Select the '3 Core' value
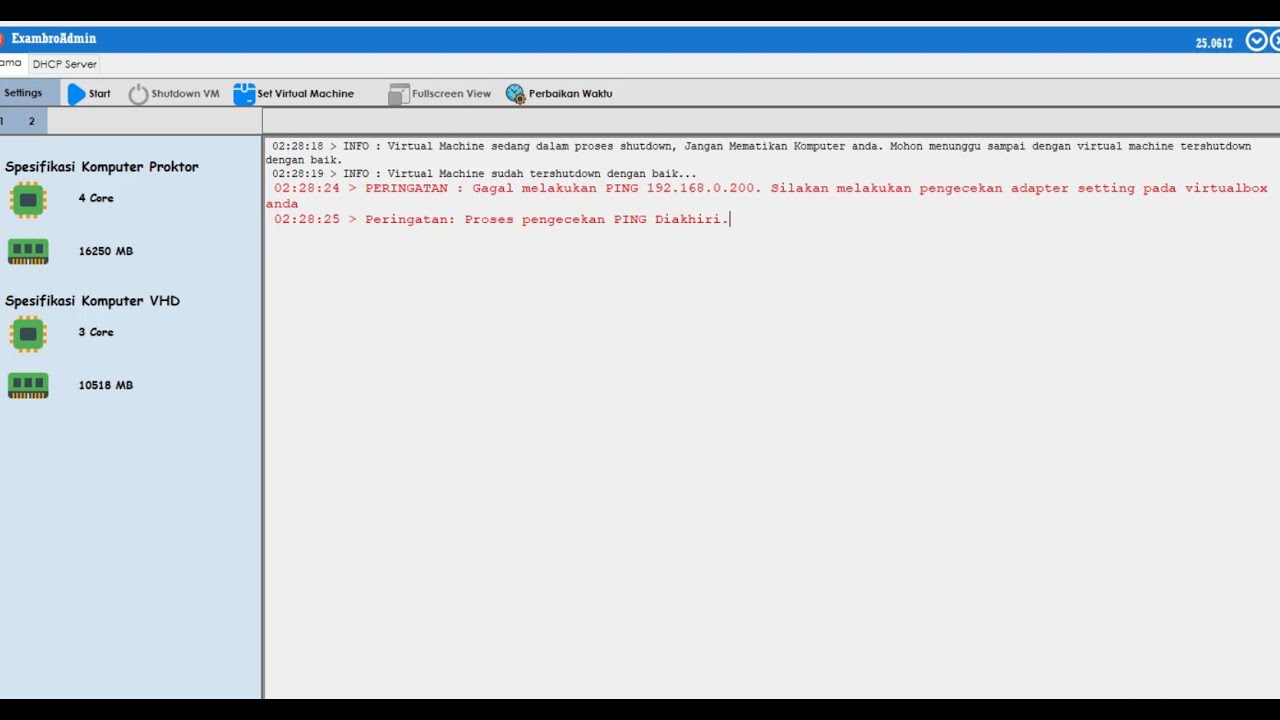This screenshot has height=720, width=1280. tap(96, 332)
